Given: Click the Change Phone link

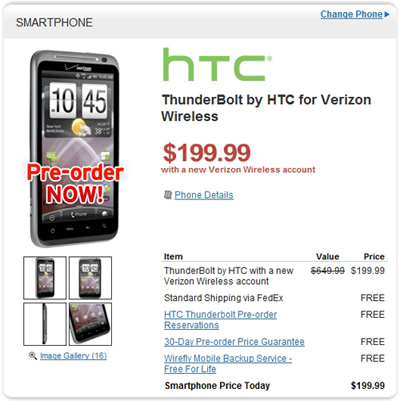Looking at the screenshot, I should point(351,14).
